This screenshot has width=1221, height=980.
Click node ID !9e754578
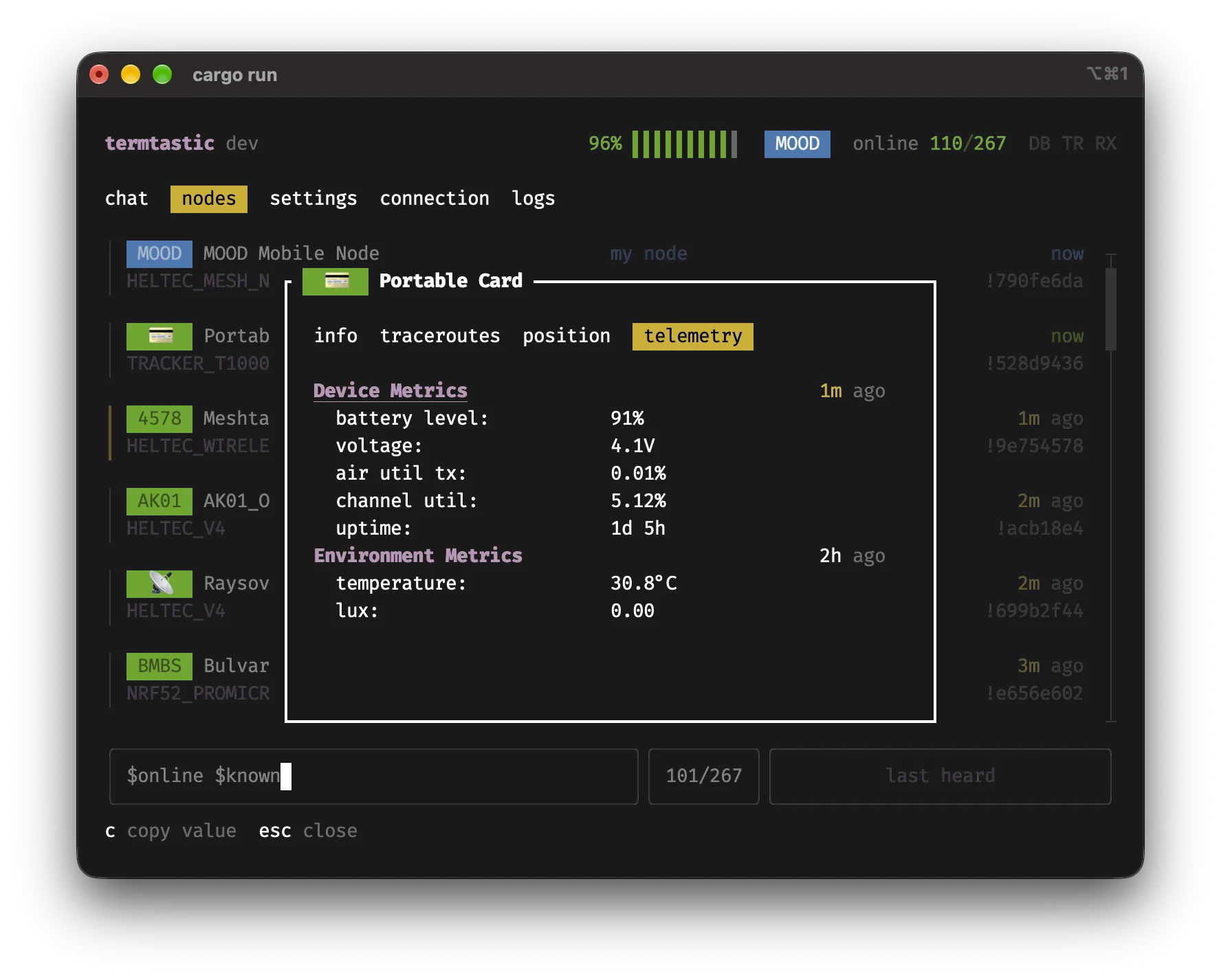[1034, 446]
